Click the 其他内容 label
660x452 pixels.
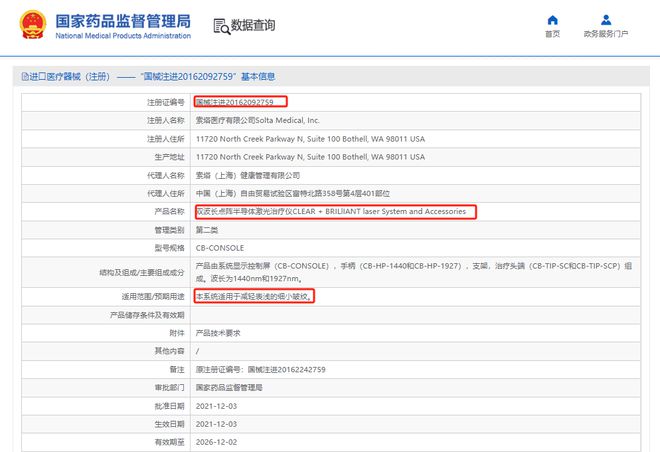coord(170,351)
